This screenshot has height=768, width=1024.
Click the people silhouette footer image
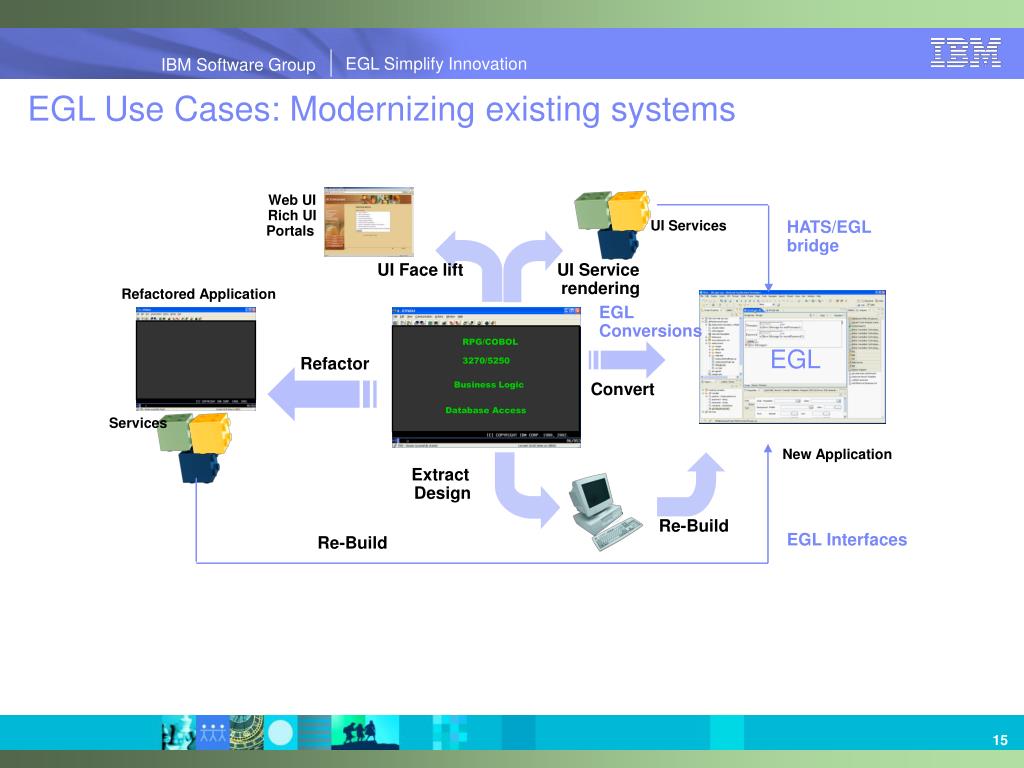tap(365, 732)
